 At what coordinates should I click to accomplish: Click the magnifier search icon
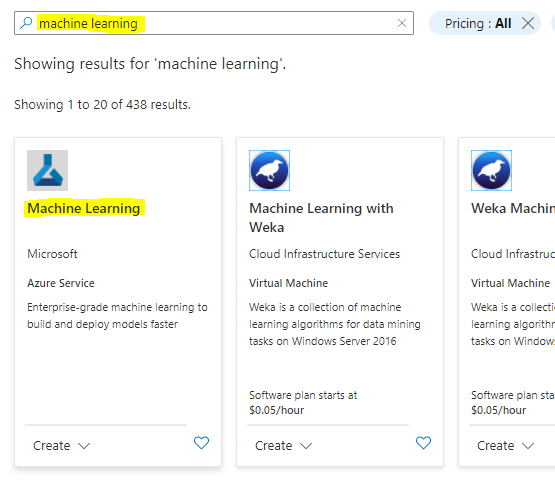coord(26,23)
